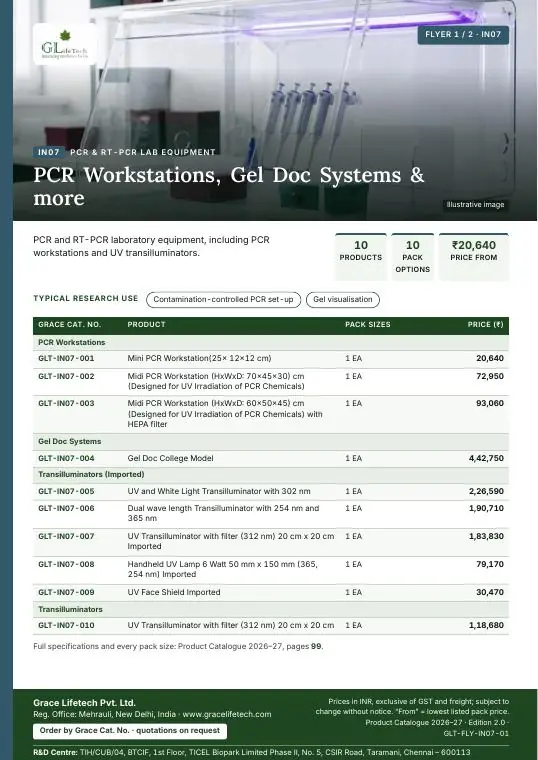Click catalog number GLT-IN07-004
538x760 pixels.
66,459
